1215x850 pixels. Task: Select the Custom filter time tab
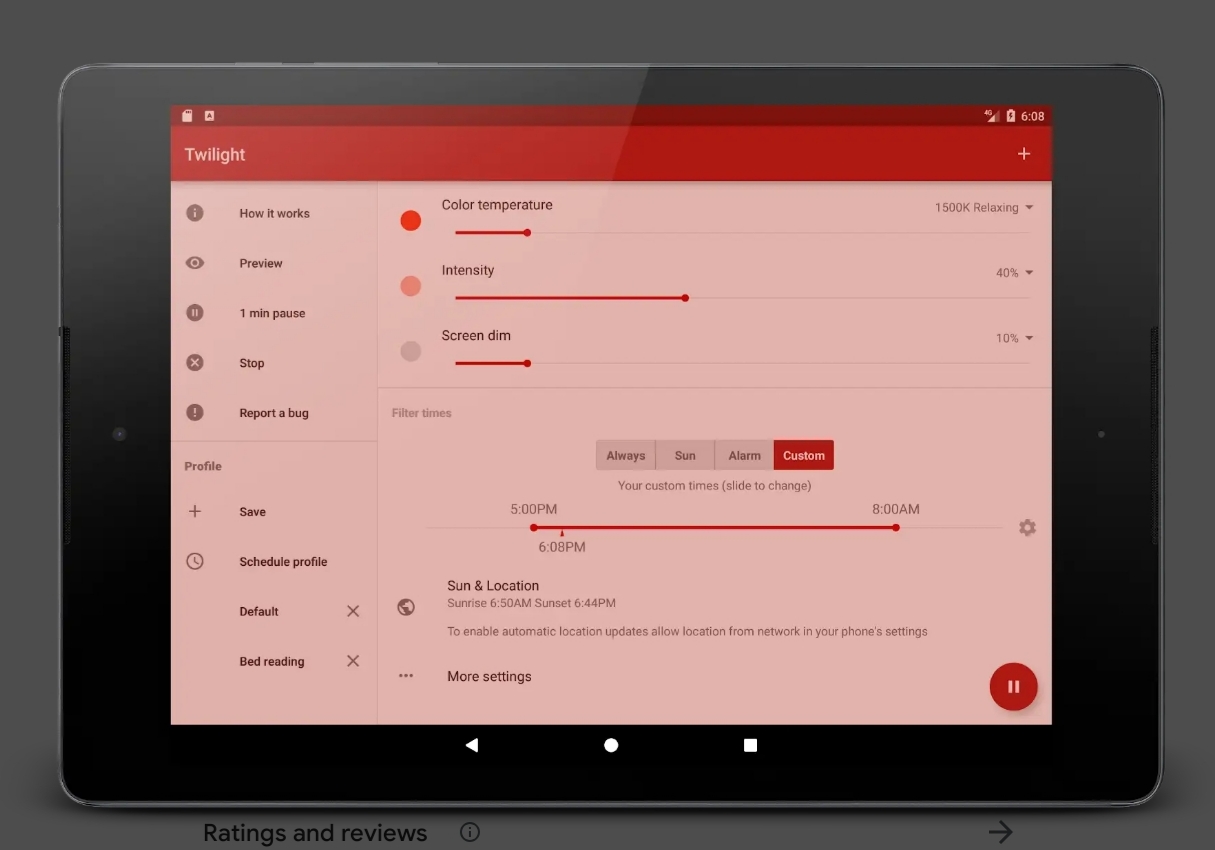point(804,455)
